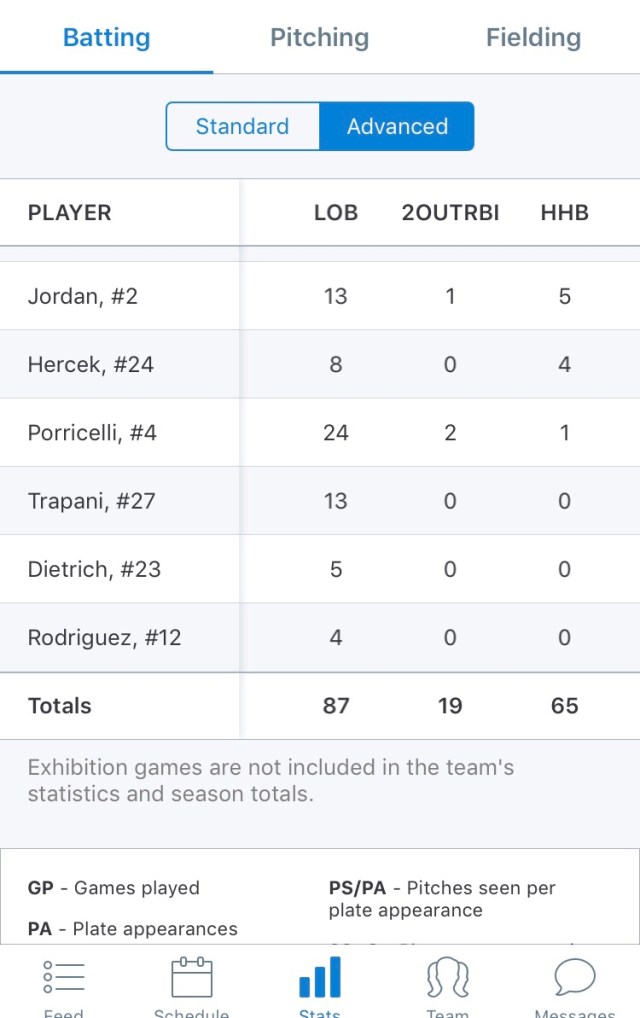Select Rodriguez, #12 player row
The width and height of the screenshot is (640, 1018).
(104, 638)
